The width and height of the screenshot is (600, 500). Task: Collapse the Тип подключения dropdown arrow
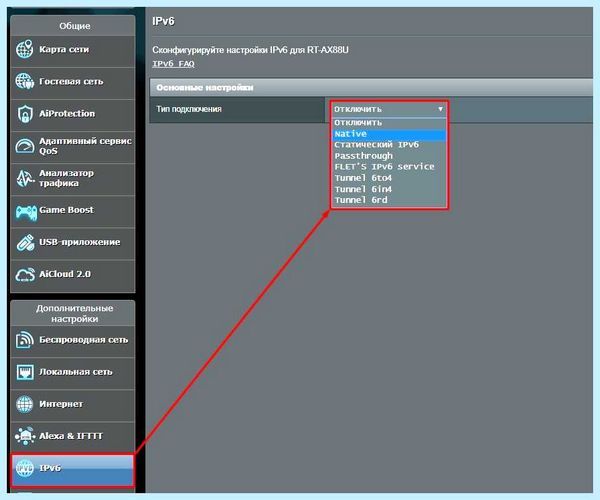(440, 109)
